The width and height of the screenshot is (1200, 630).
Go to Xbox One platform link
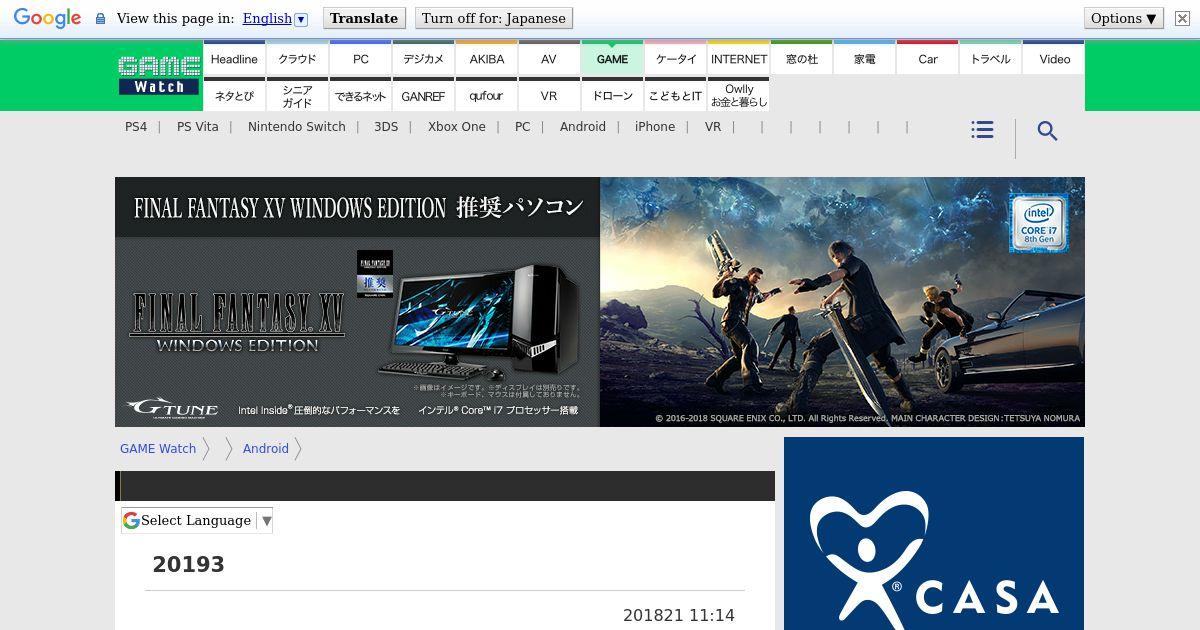tap(457, 127)
